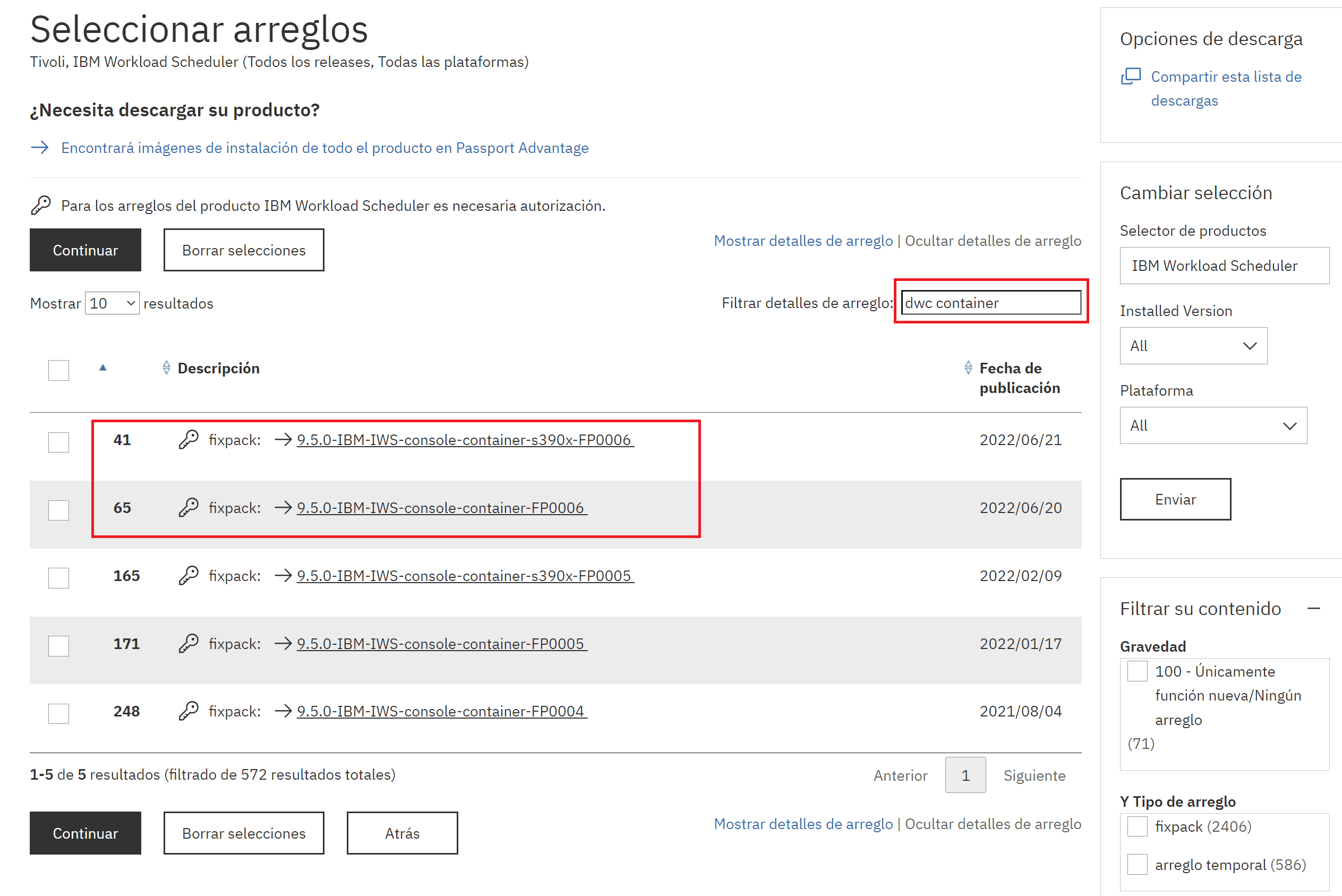Click the Filtrar detalles de arreglo input
1342x896 pixels.
click(x=991, y=303)
